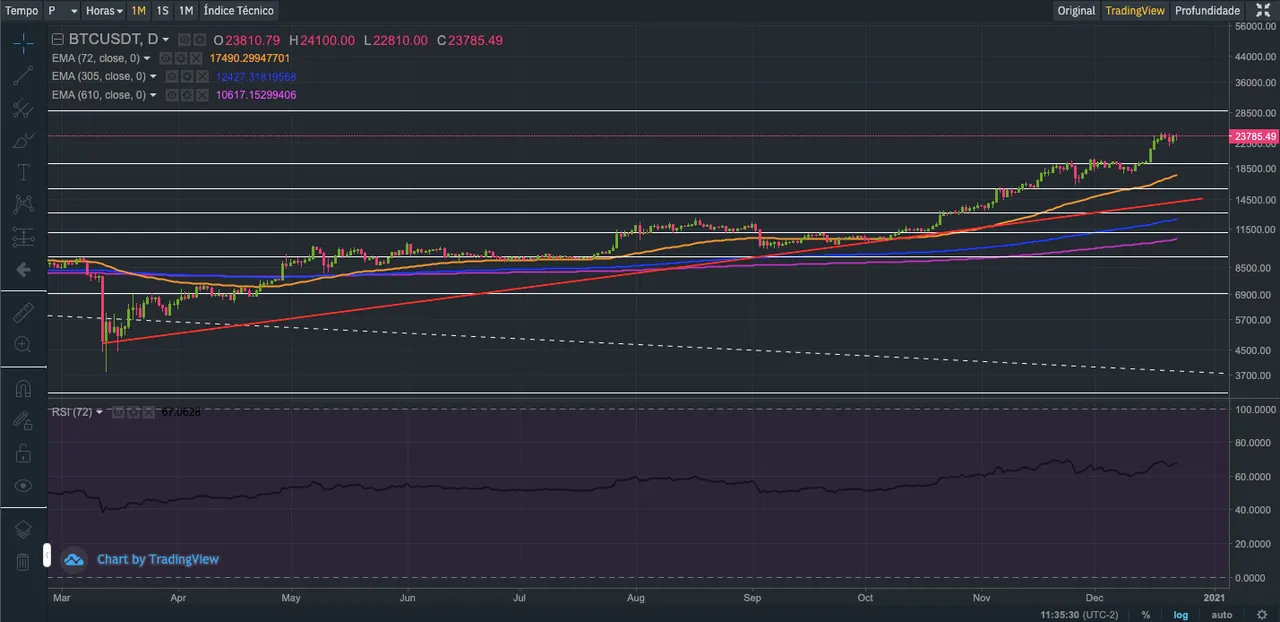Open the Índice Técnico menu
This screenshot has width=1280, height=622.
pyautogui.click(x=238, y=10)
